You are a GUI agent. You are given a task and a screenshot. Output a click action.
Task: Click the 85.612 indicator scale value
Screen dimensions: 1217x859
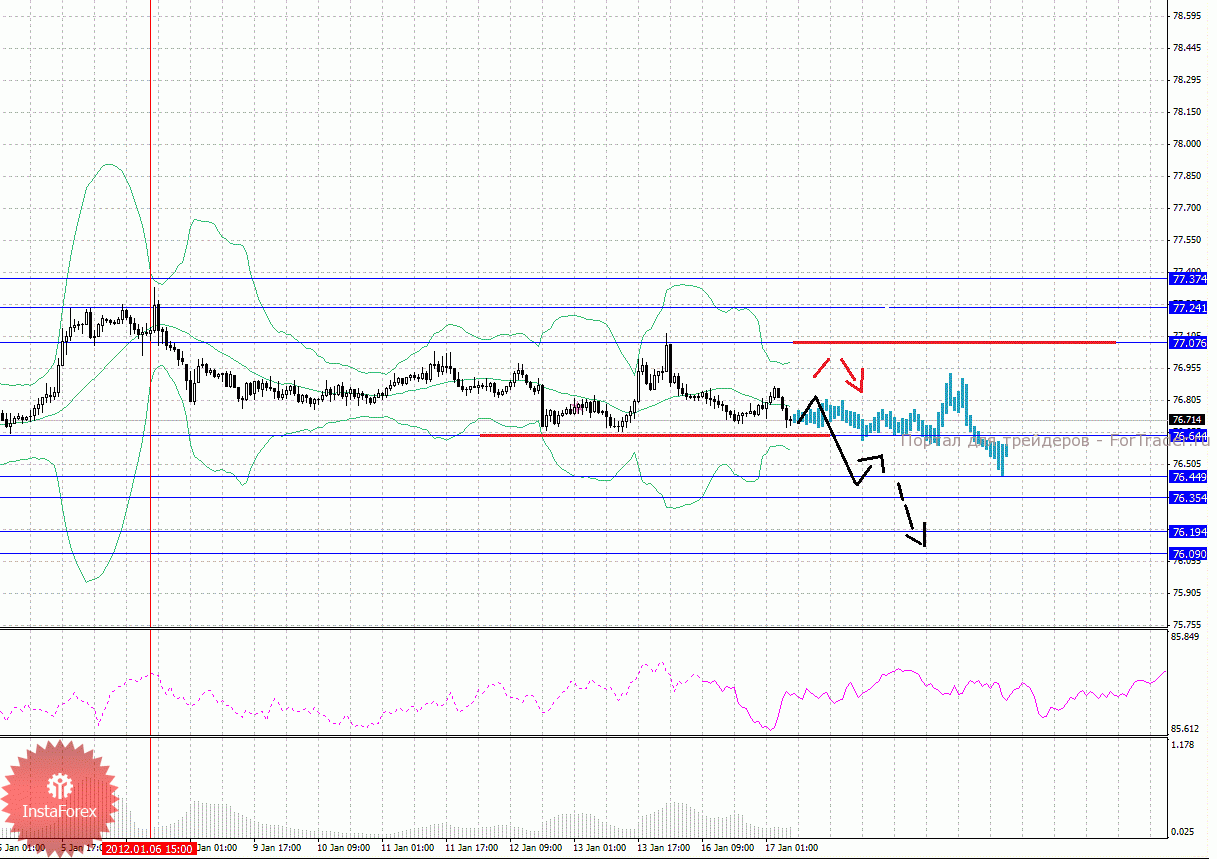(x=1185, y=730)
